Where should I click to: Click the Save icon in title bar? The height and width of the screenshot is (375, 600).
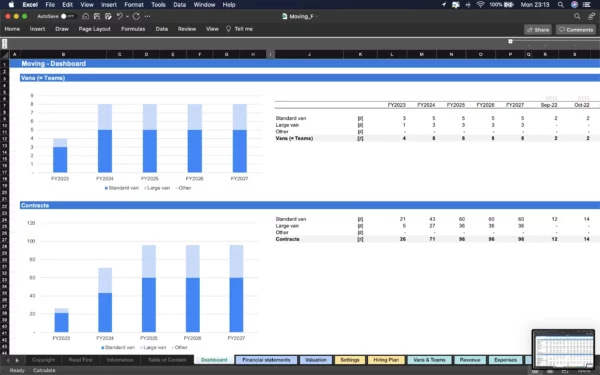pyautogui.click(x=97, y=16)
